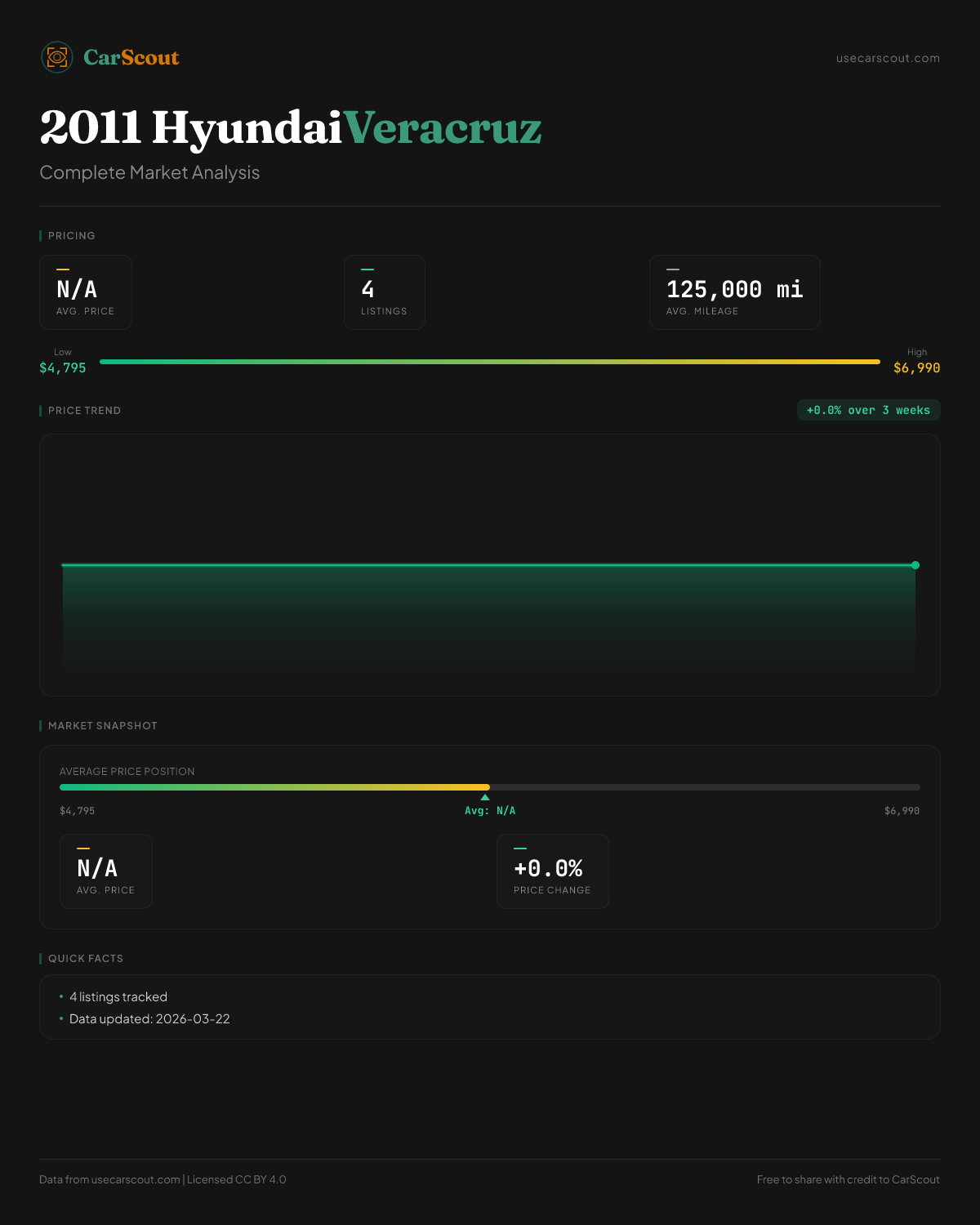The width and height of the screenshot is (980, 1225).
Task: Click the low-to-high price range bar
Action: click(x=490, y=362)
